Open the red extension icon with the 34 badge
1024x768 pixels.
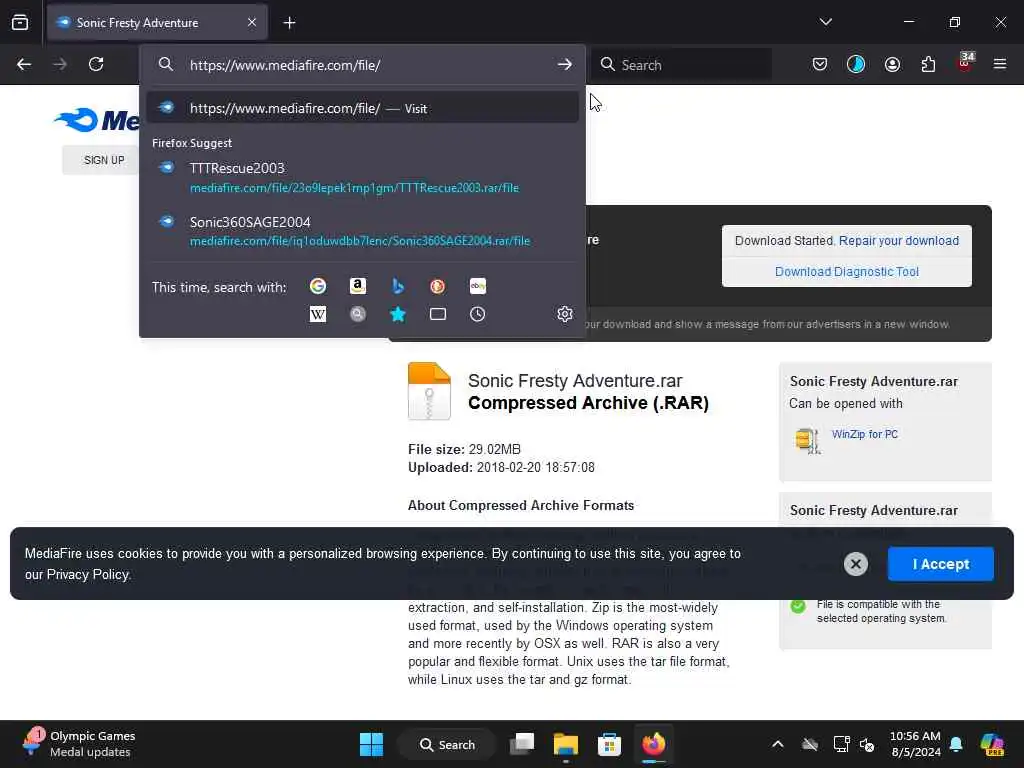(965, 63)
